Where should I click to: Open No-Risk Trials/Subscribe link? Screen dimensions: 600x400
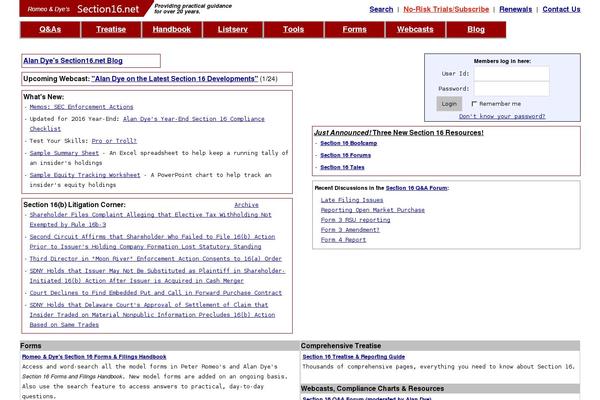point(446,9)
